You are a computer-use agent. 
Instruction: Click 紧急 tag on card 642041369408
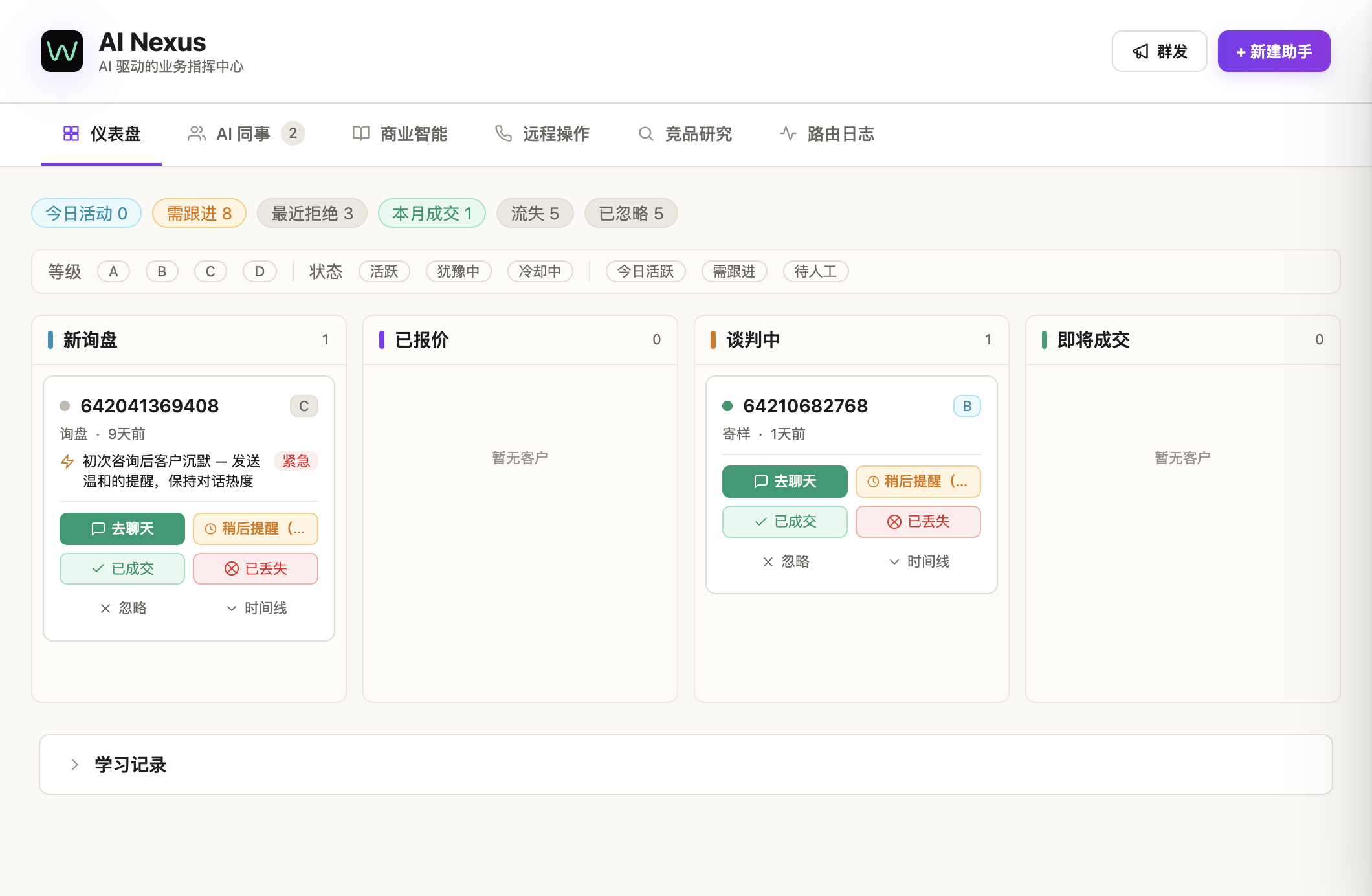tap(296, 461)
